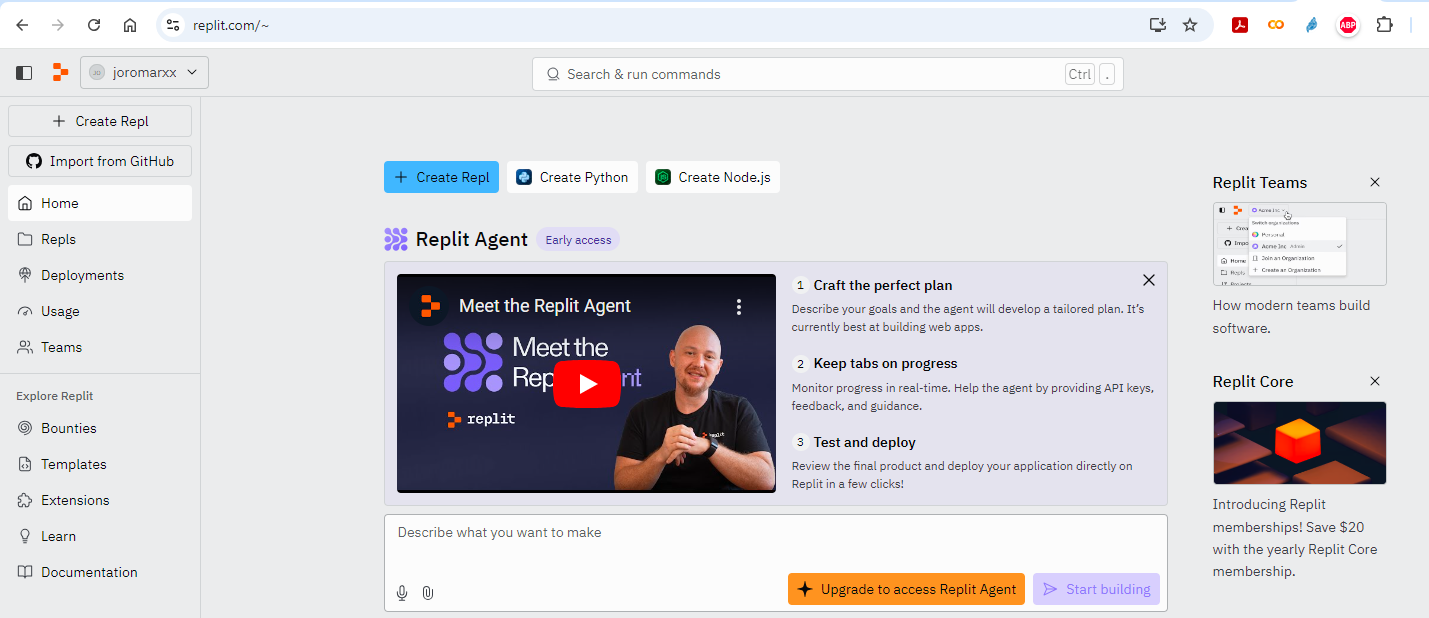Click the Replit Agent purple logo icon
Screen dimensions: 1429x618
coord(396,239)
